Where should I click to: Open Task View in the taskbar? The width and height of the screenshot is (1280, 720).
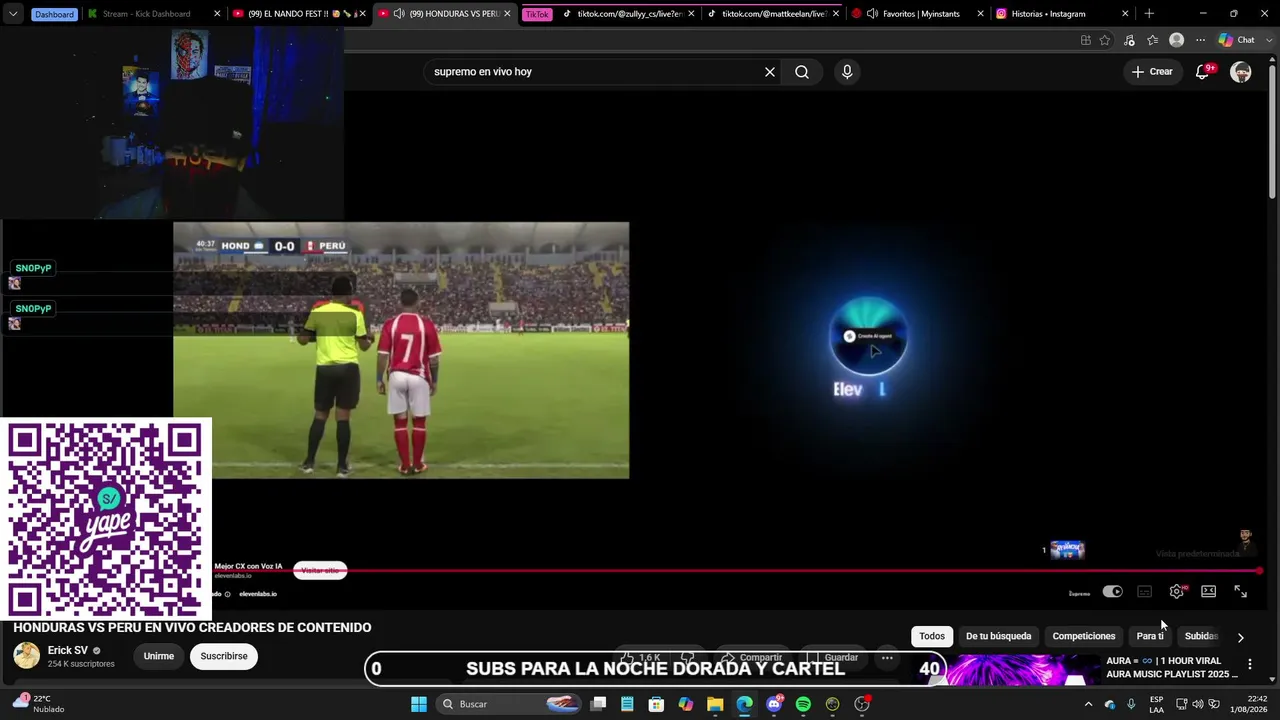[x=598, y=704]
